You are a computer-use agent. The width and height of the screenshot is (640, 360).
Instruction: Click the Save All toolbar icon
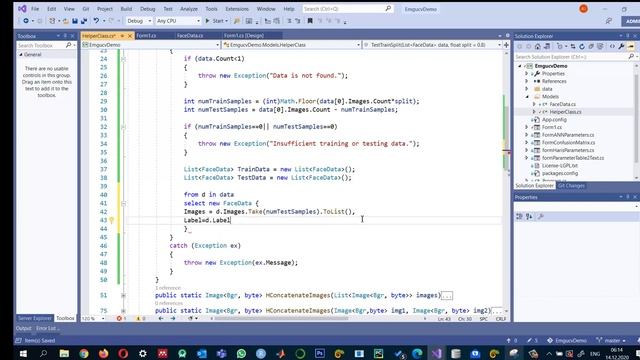click(84, 21)
